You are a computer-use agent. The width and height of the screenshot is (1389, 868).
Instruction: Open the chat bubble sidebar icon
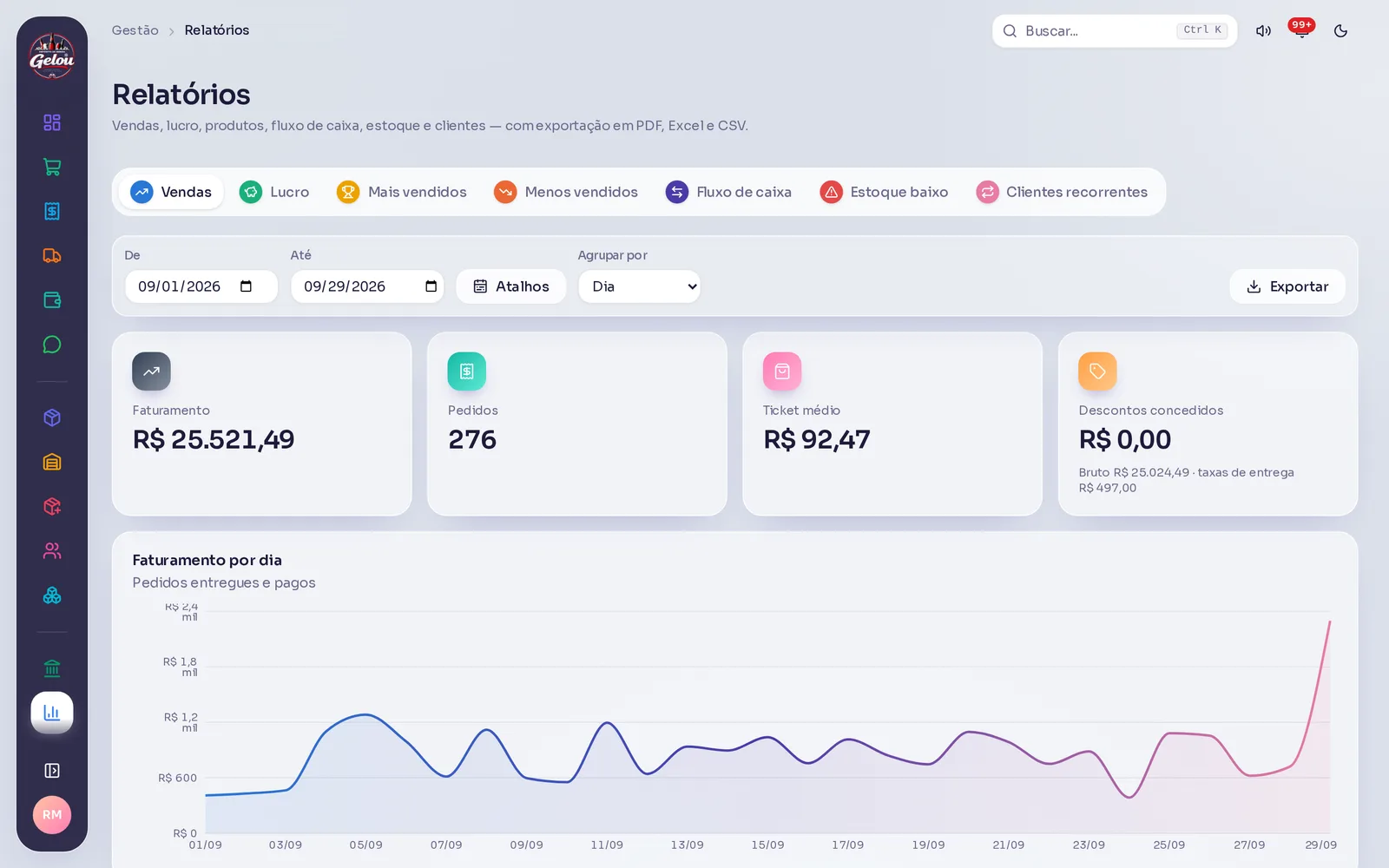click(x=52, y=345)
